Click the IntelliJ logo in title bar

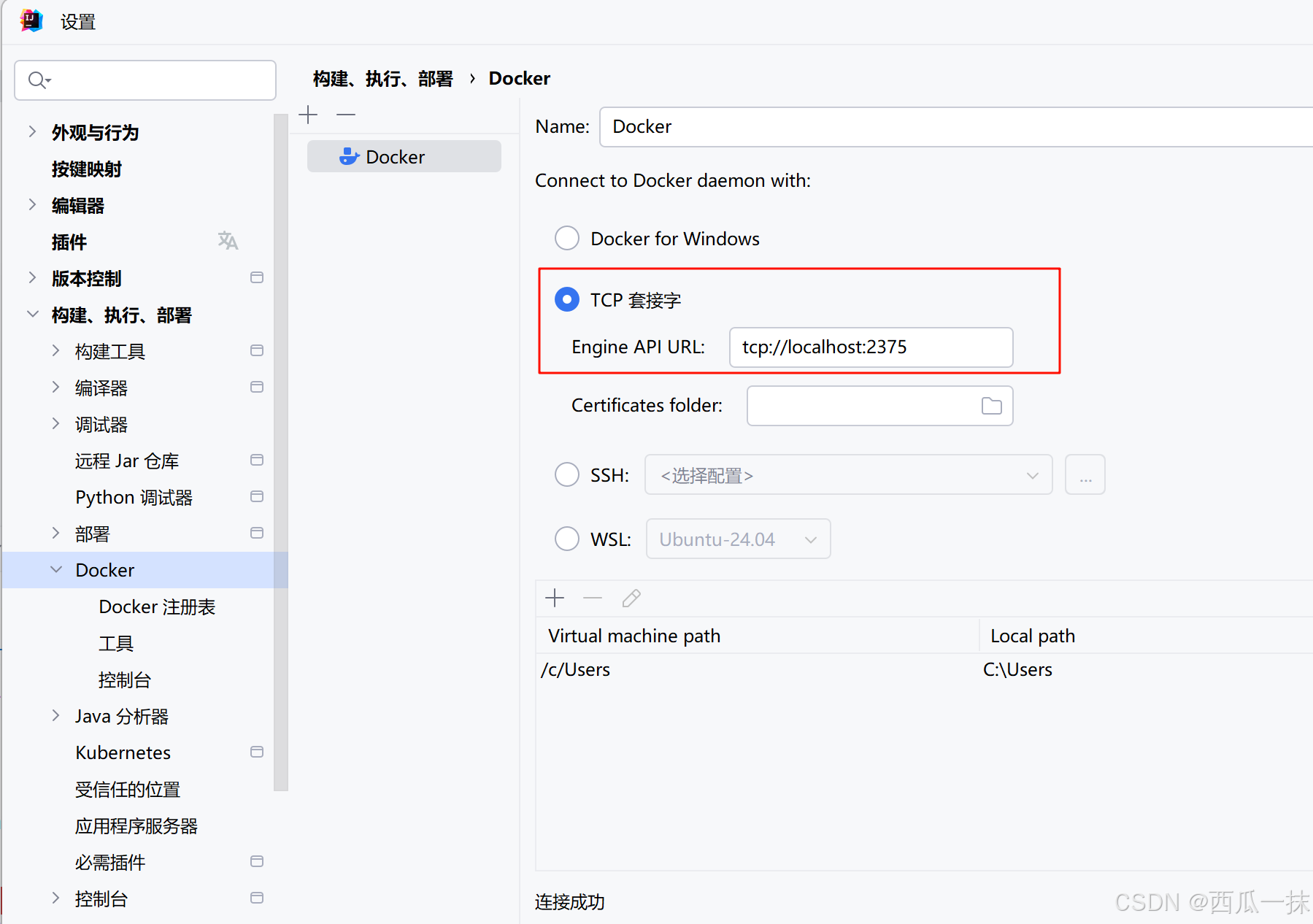pos(32,21)
